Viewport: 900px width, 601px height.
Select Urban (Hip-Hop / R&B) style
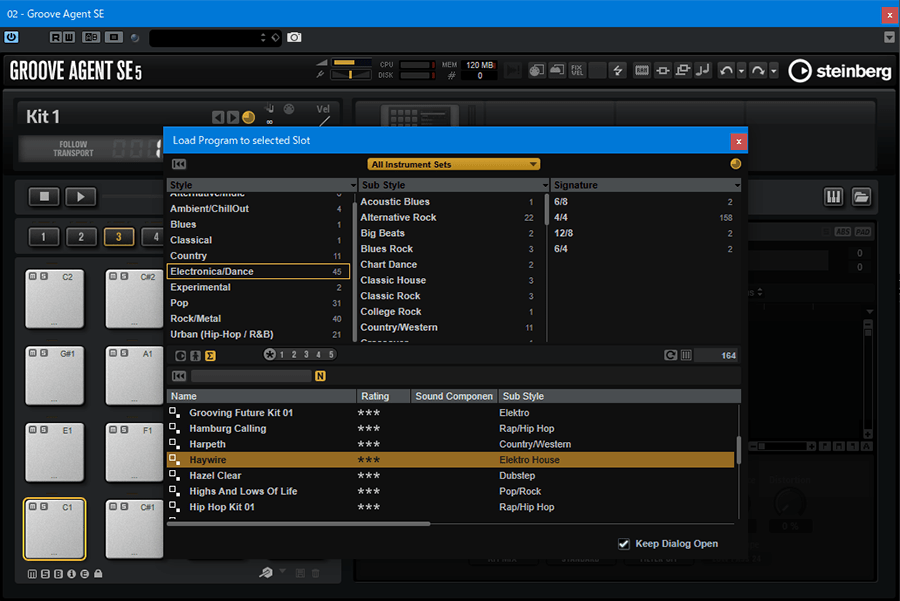coord(256,334)
